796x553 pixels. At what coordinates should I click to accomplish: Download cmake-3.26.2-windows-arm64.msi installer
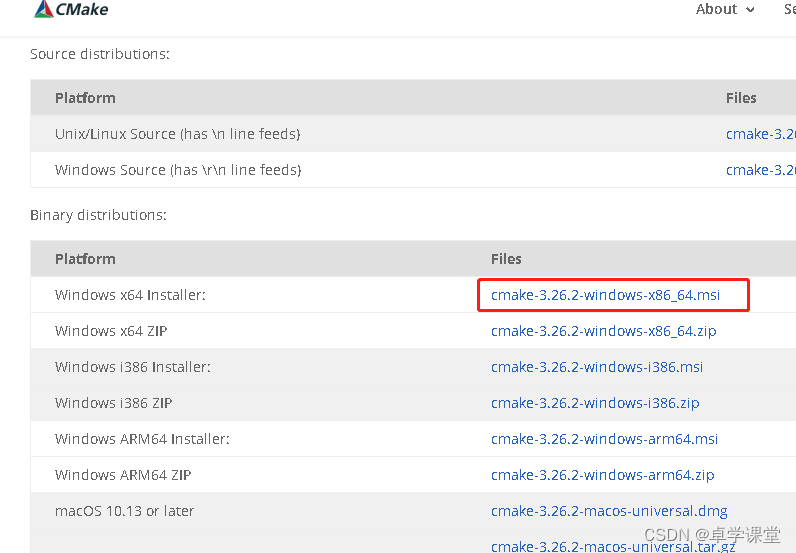pos(604,439)
